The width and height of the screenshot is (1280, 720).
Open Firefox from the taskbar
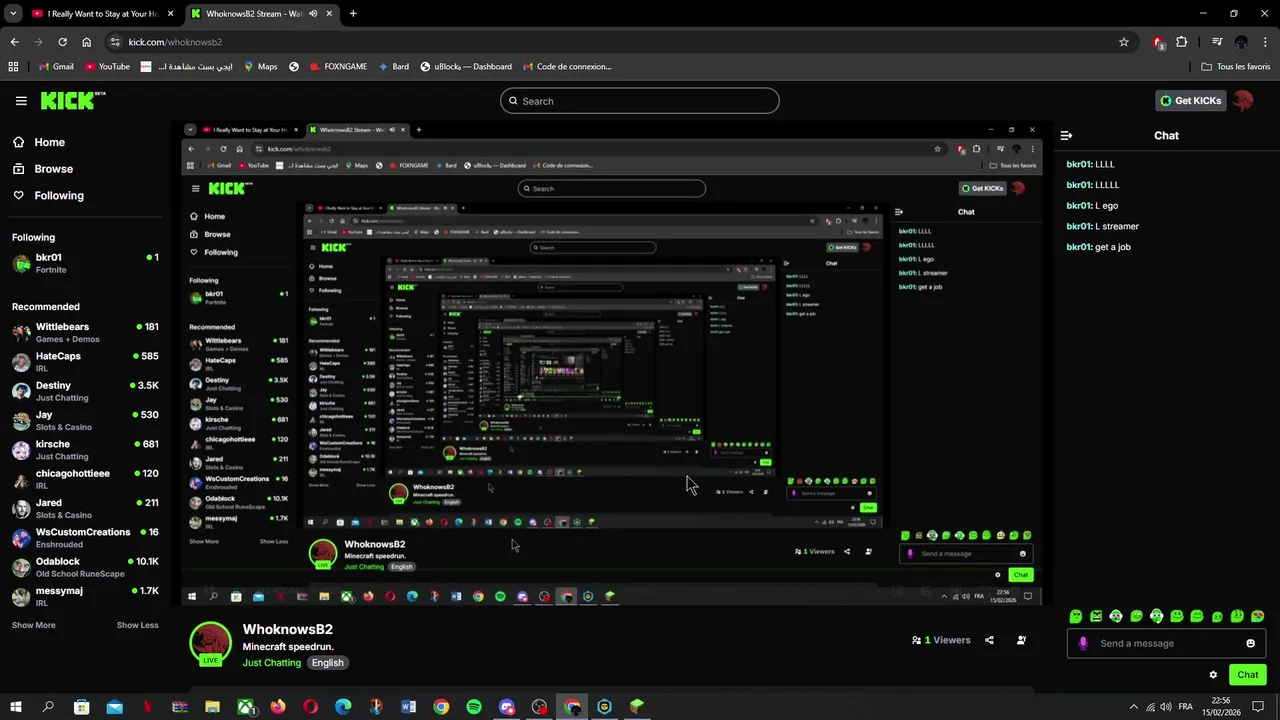tap(277, 707)
